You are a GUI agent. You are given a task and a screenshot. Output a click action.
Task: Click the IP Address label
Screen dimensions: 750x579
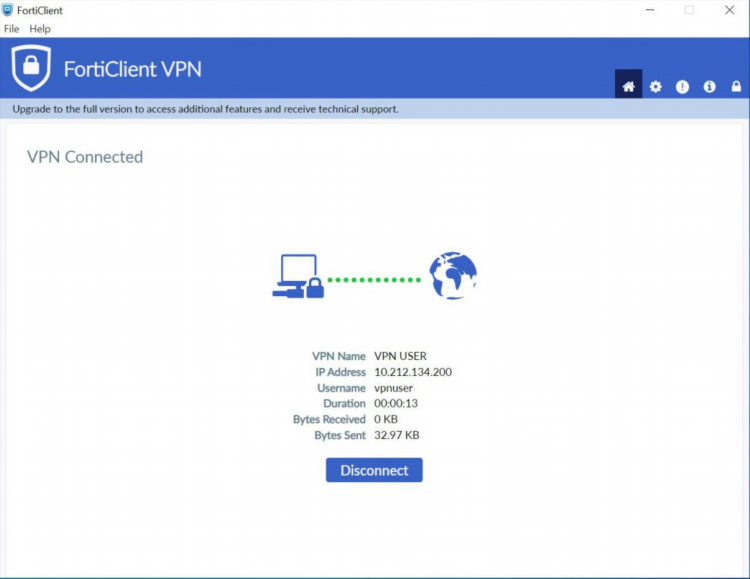pyautogui.click(x=340, y=372)
